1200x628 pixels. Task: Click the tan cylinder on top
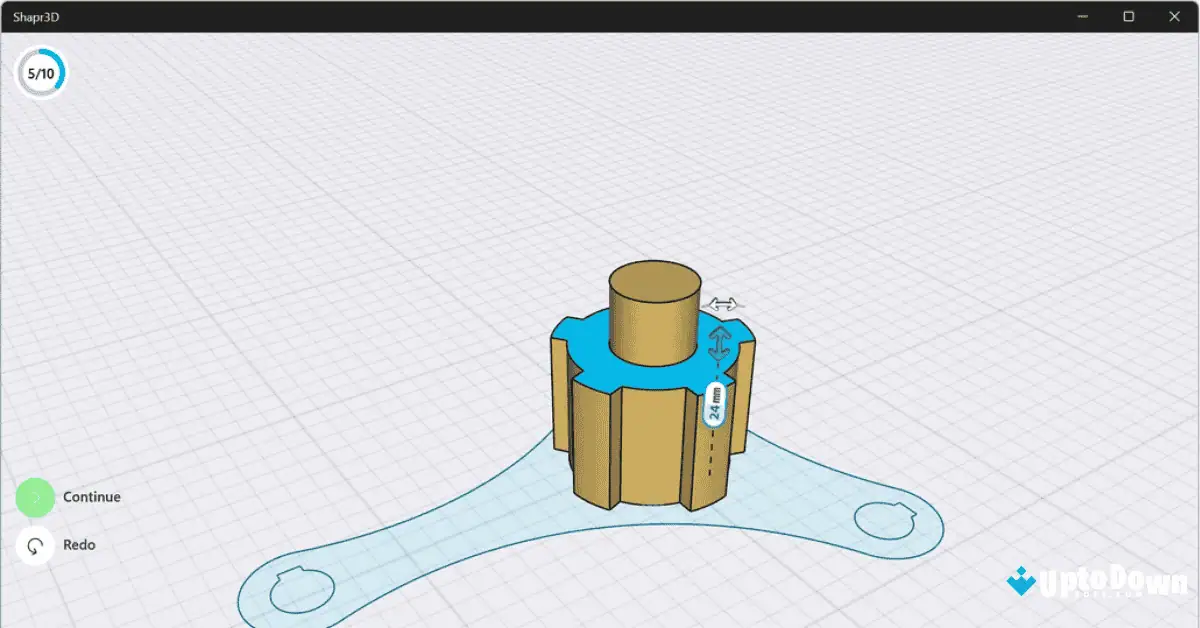click(652, 300)
